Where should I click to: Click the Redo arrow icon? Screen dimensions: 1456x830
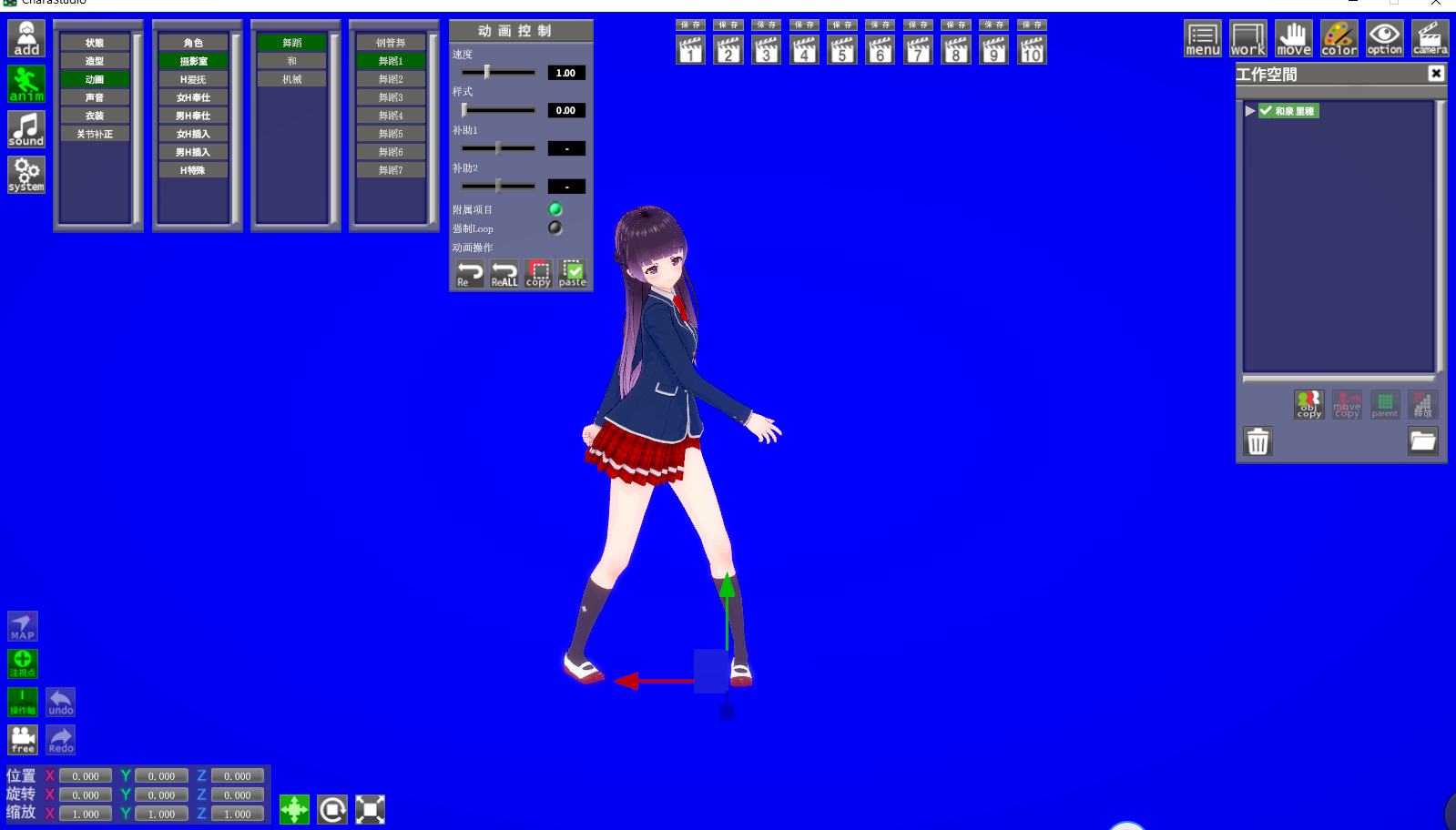coord(61,740)
